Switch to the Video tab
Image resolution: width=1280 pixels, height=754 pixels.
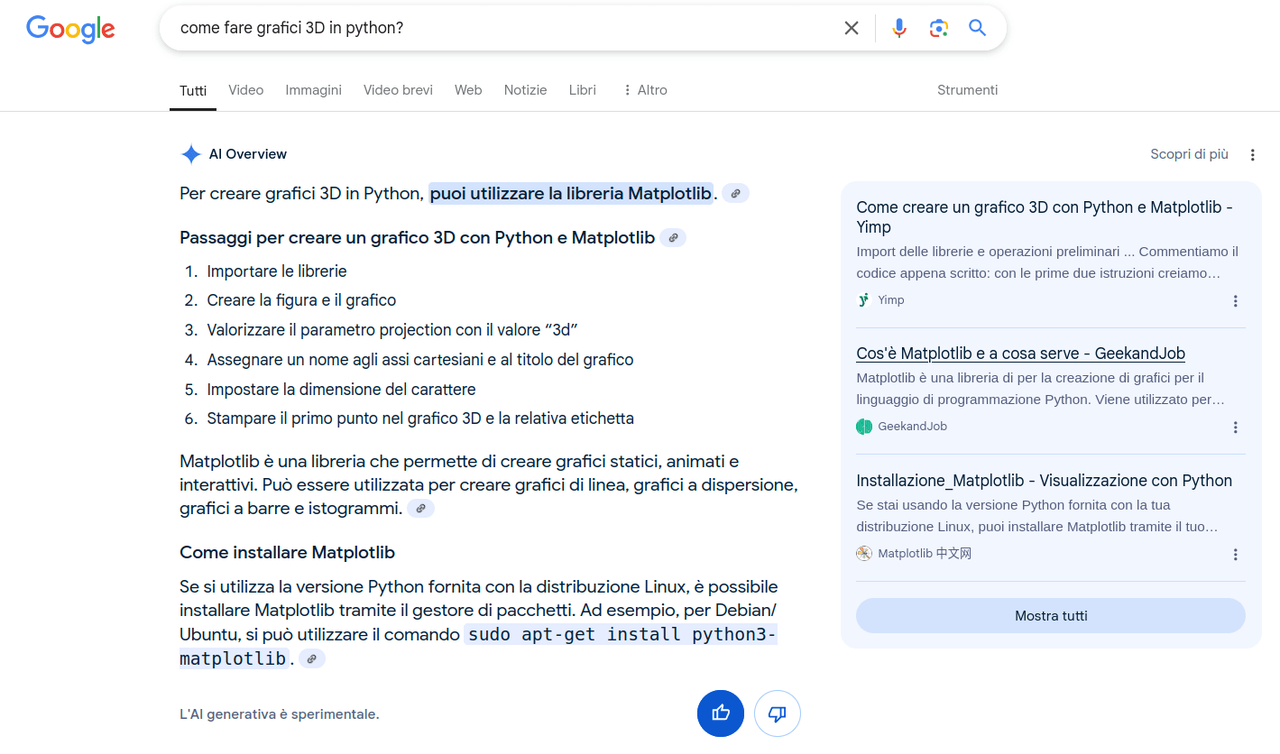(246, 90)
